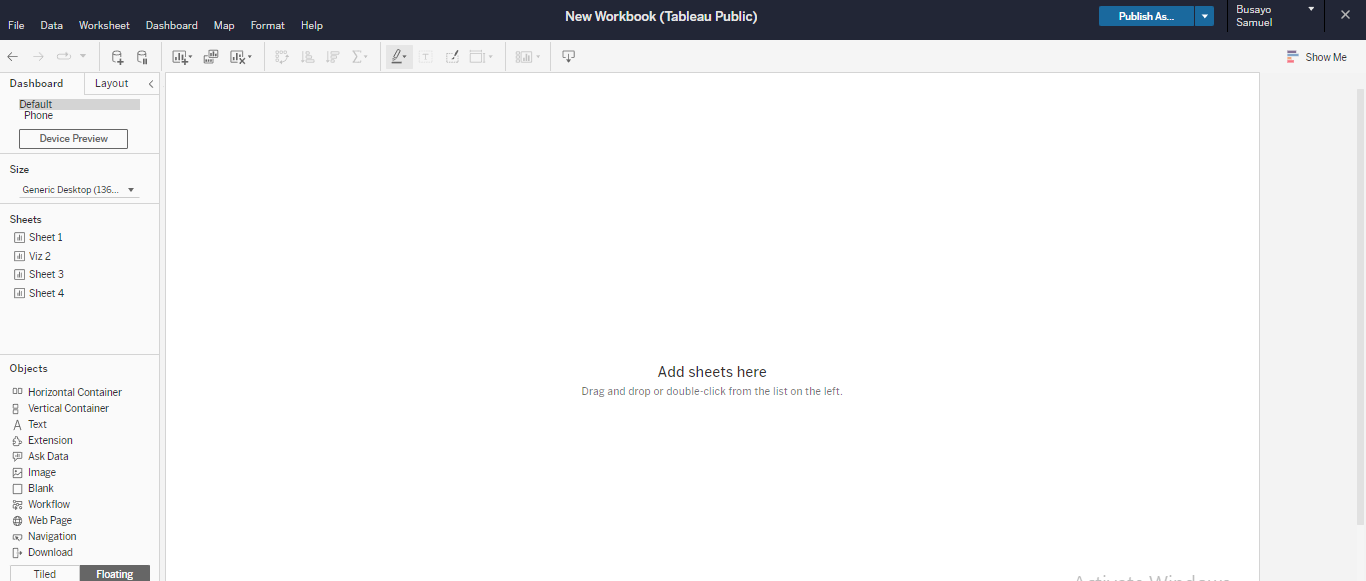Click the Navigation object icon

point(17,536)
